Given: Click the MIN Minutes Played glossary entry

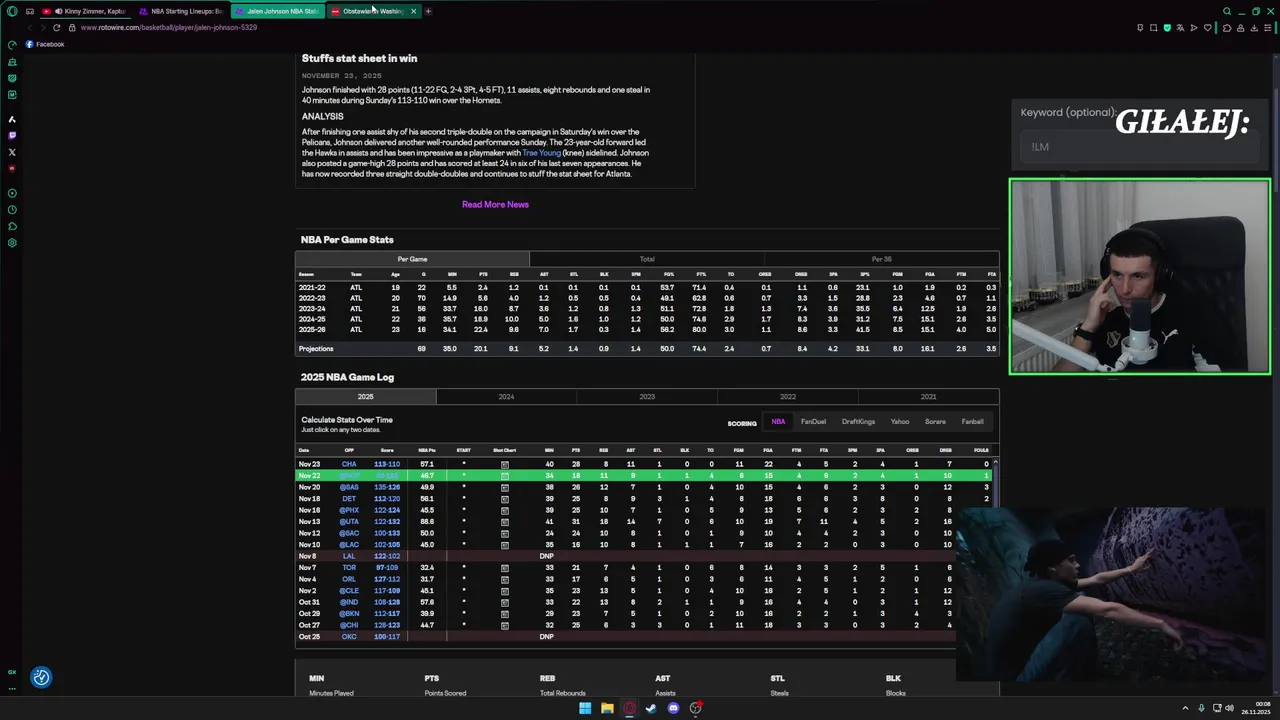Looking at the screenshot, I should click(331, 685).
